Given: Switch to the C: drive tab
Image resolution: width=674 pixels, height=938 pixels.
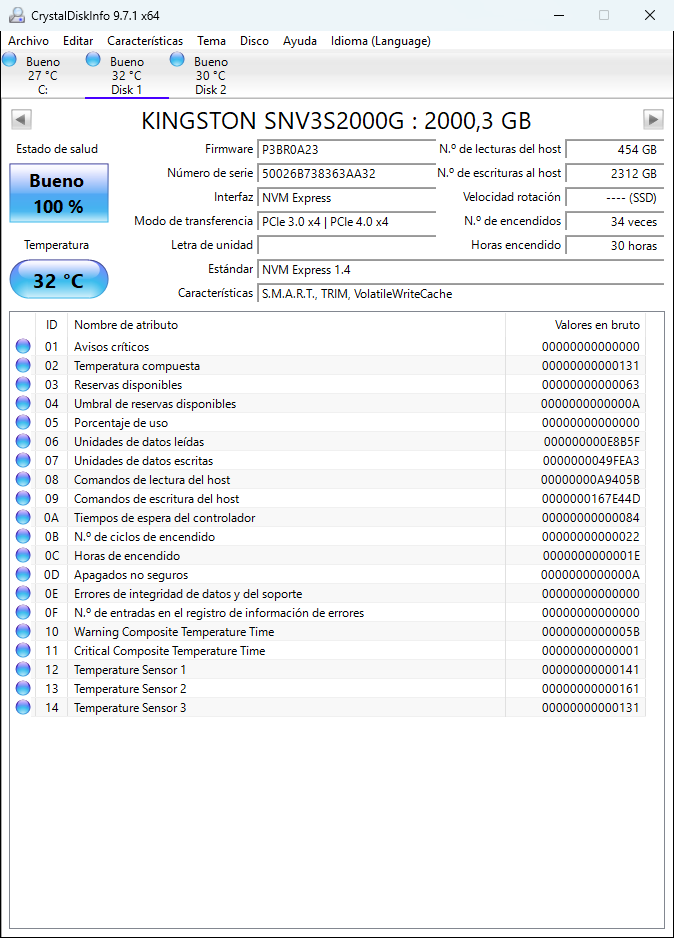Looking at the screenshot, I should point(43,75).
